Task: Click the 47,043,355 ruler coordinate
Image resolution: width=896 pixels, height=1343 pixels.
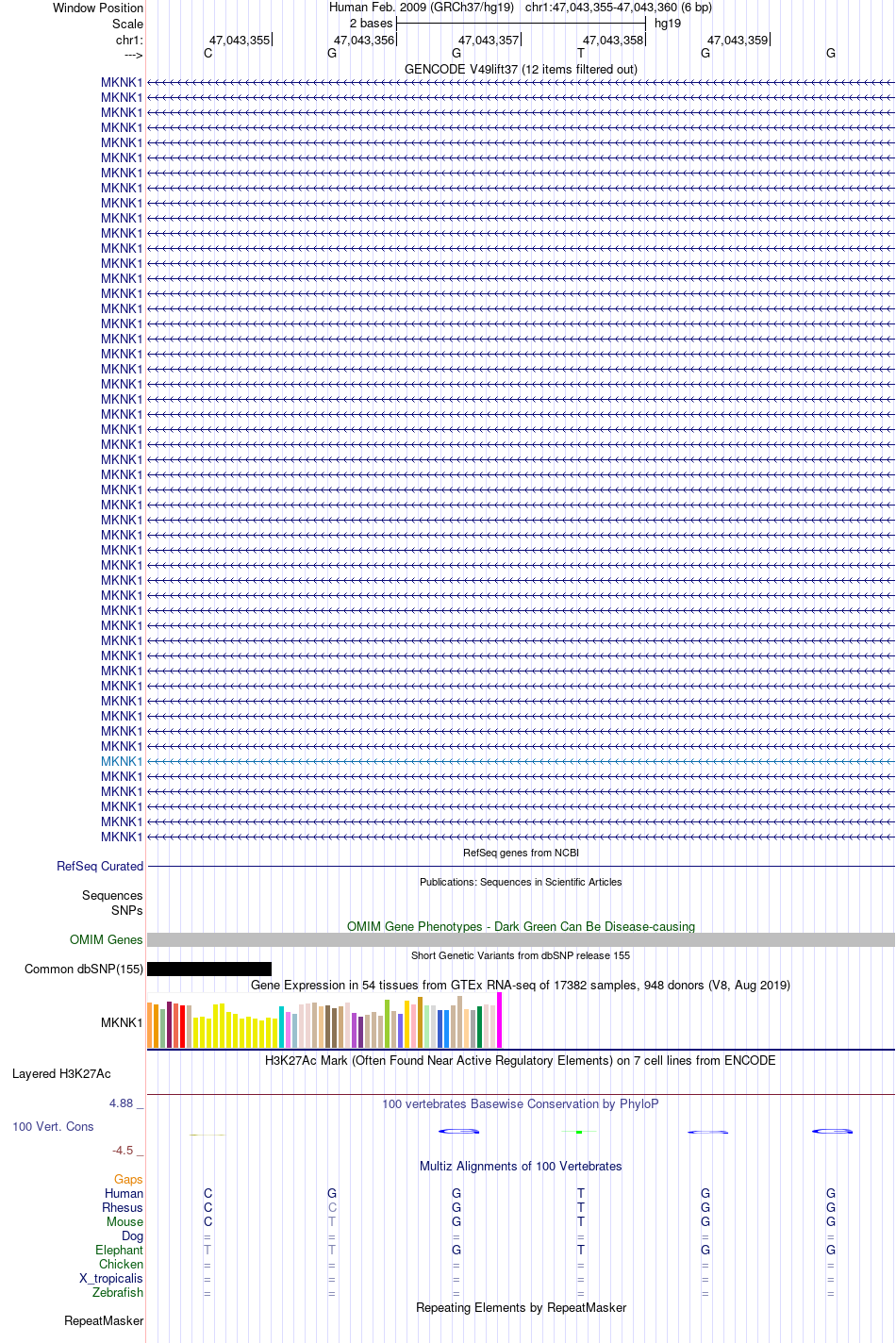Action: 240,40
